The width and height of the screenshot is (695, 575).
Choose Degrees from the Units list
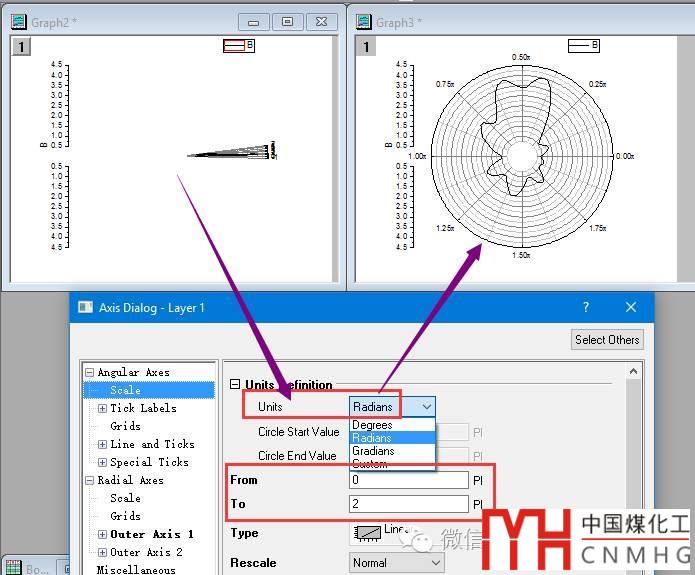372,425
